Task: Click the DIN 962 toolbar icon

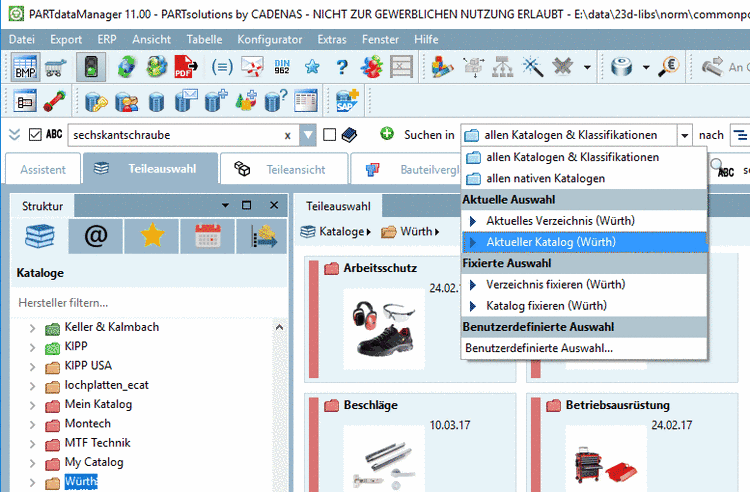Action: tap(282, 67)
